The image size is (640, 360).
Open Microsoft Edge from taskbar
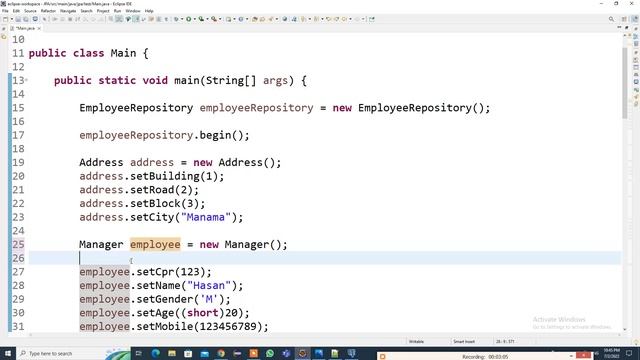click(156, 353)
